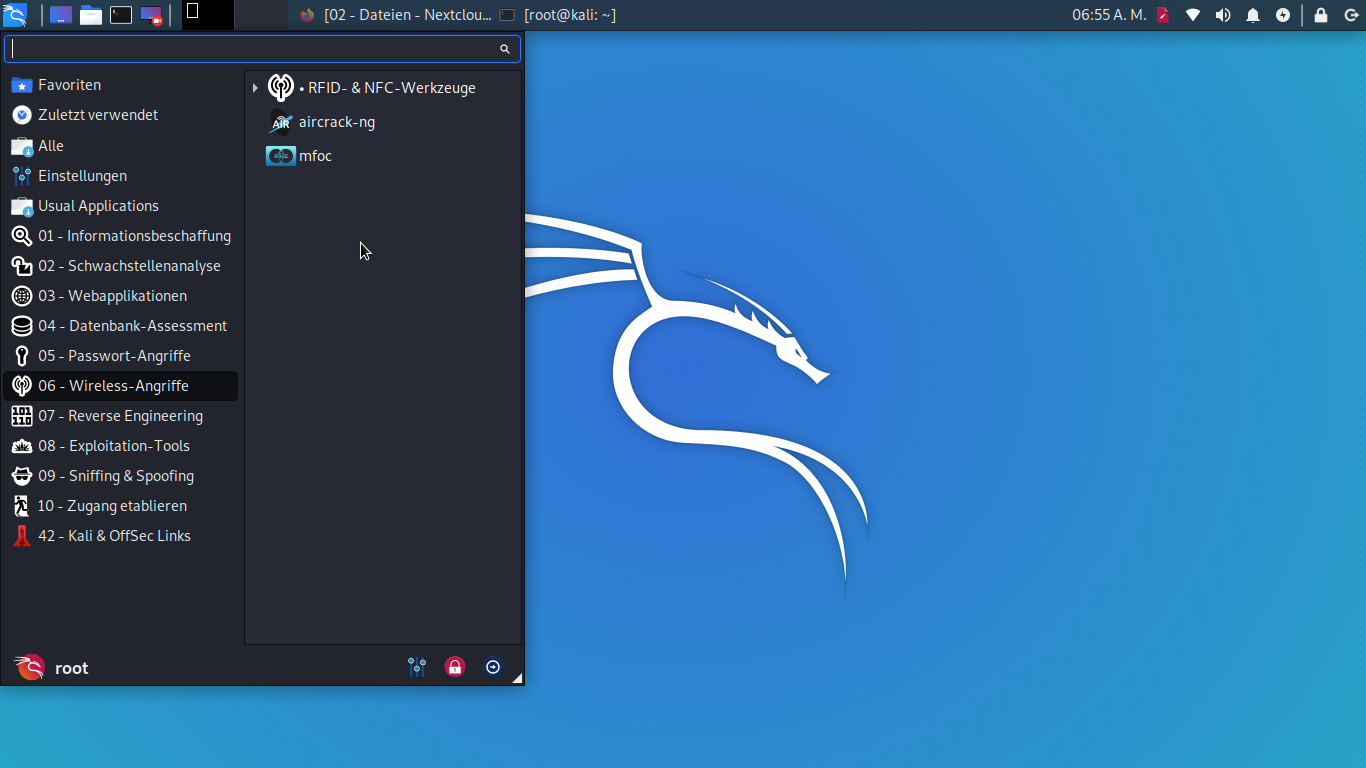Select the Alle category
Screen dimensions: 1366x768
tap(121, 146)
